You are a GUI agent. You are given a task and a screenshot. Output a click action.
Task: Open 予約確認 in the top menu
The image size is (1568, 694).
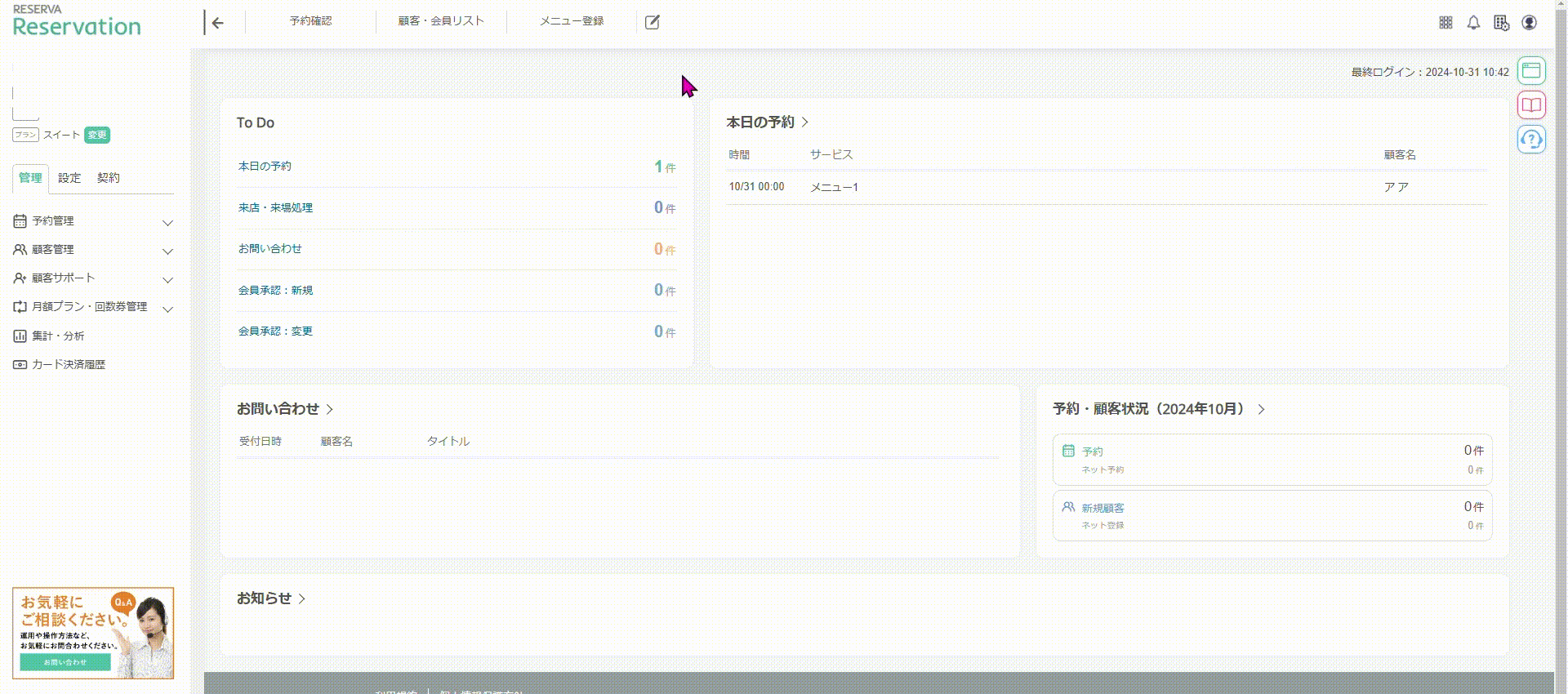tap(310, 21)
